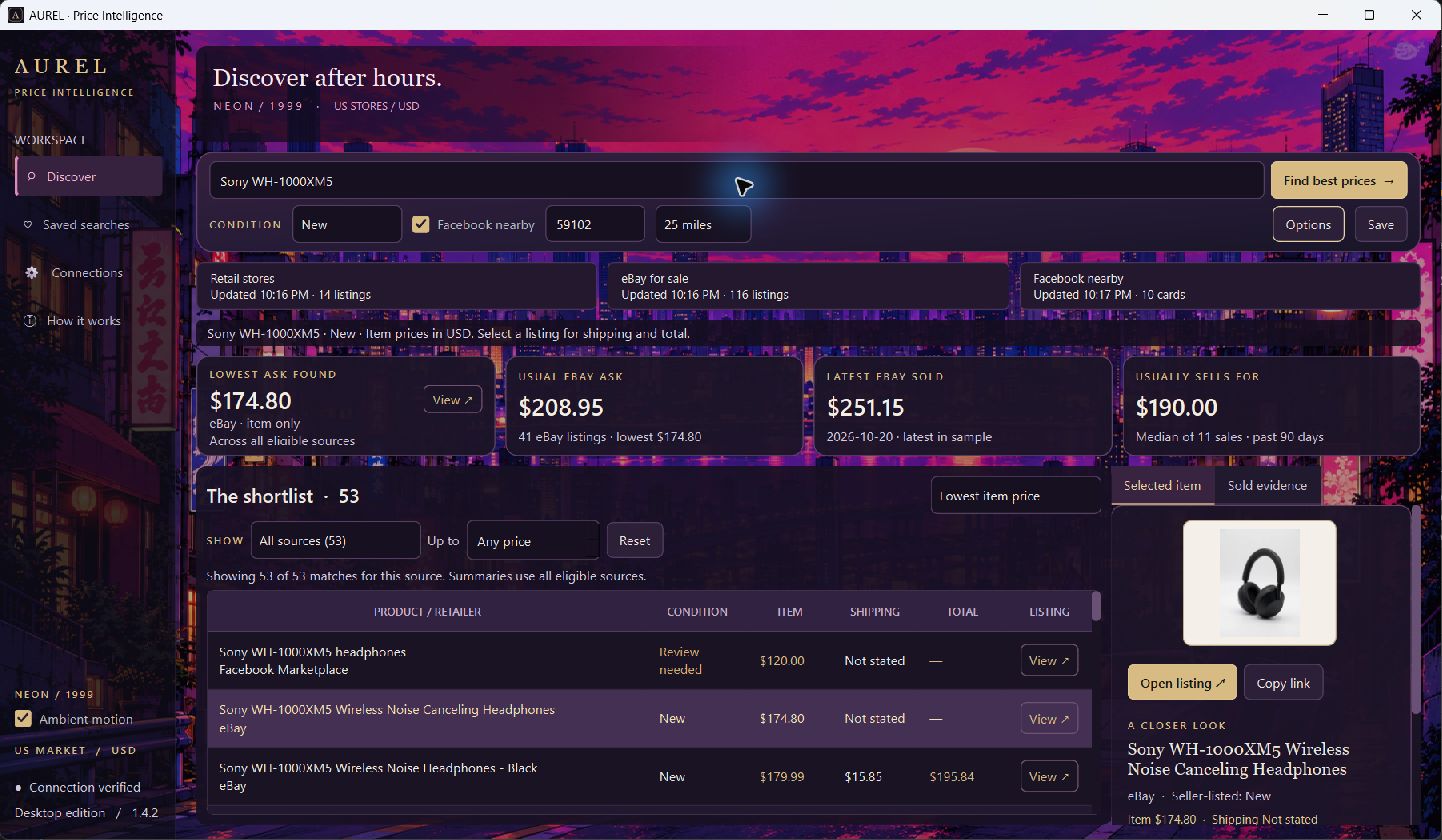1442x840 pixels.
Task: Click the Open listing button
Action: pyautogui.click(x=1182, y=683)
